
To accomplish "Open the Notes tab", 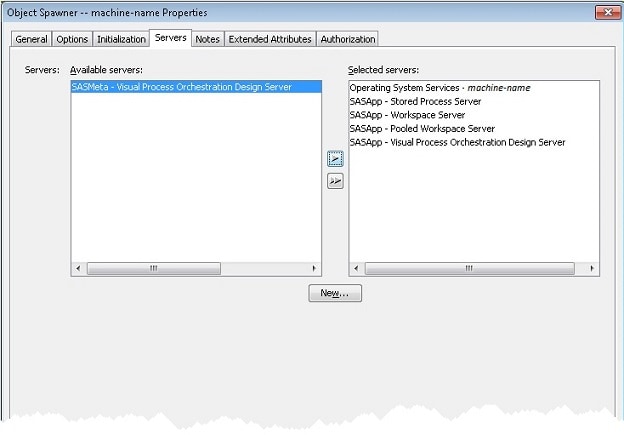I will click(x=207, y=39).
